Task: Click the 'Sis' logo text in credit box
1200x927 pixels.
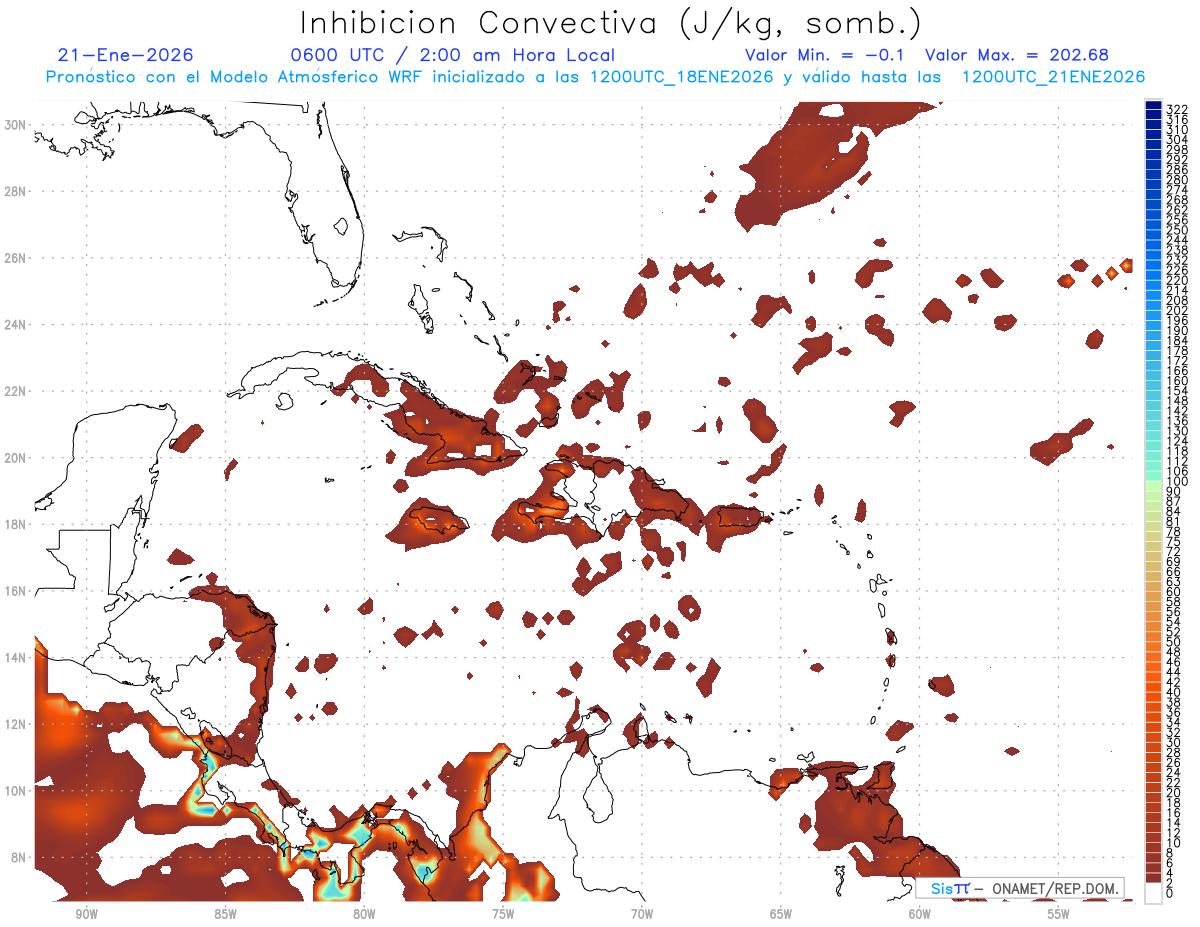Action: click(x=942, y=888)
